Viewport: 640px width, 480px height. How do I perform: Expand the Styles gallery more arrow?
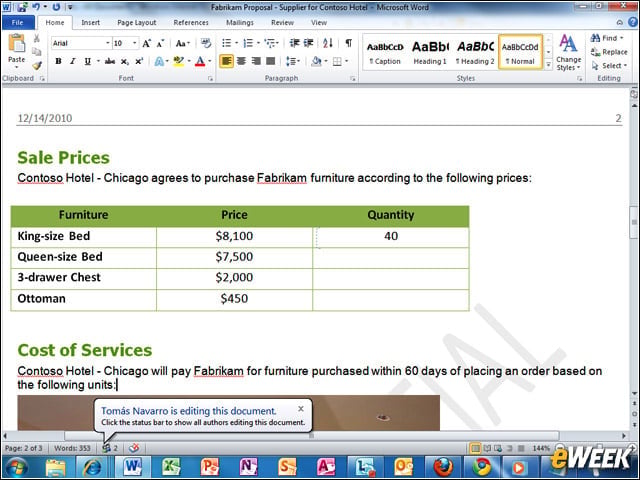[549, 65]
